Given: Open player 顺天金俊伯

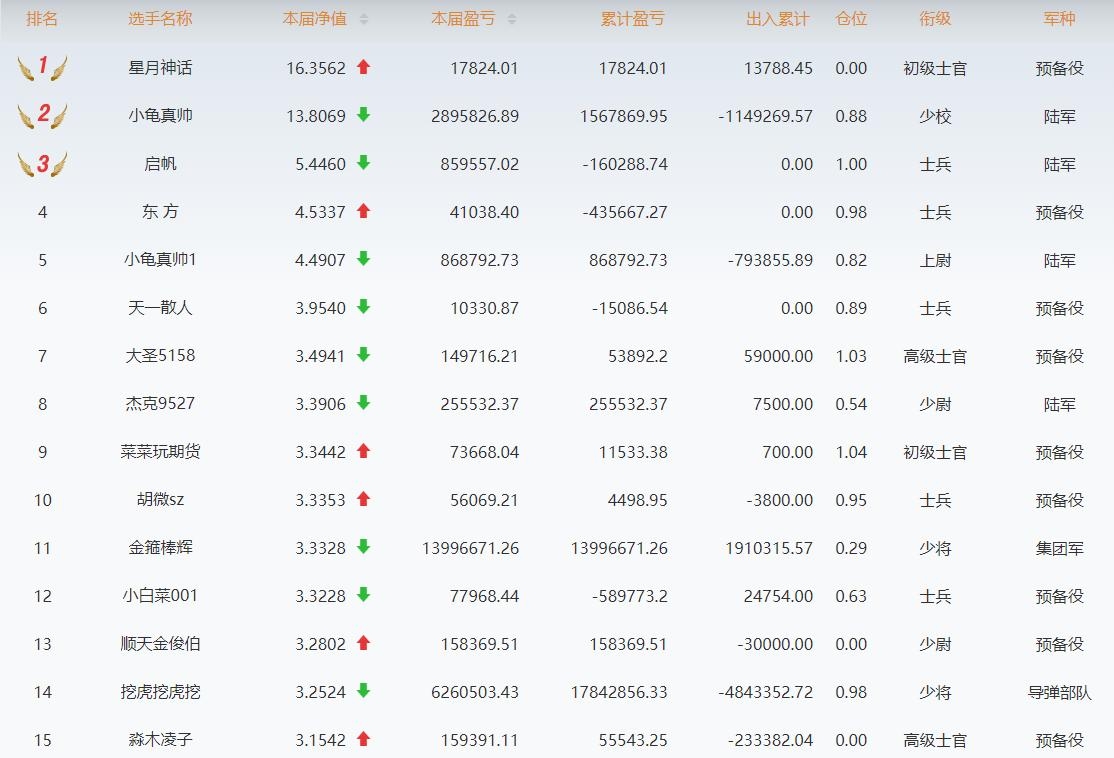Looking at the screenshot, I should [x=160, y=643].
